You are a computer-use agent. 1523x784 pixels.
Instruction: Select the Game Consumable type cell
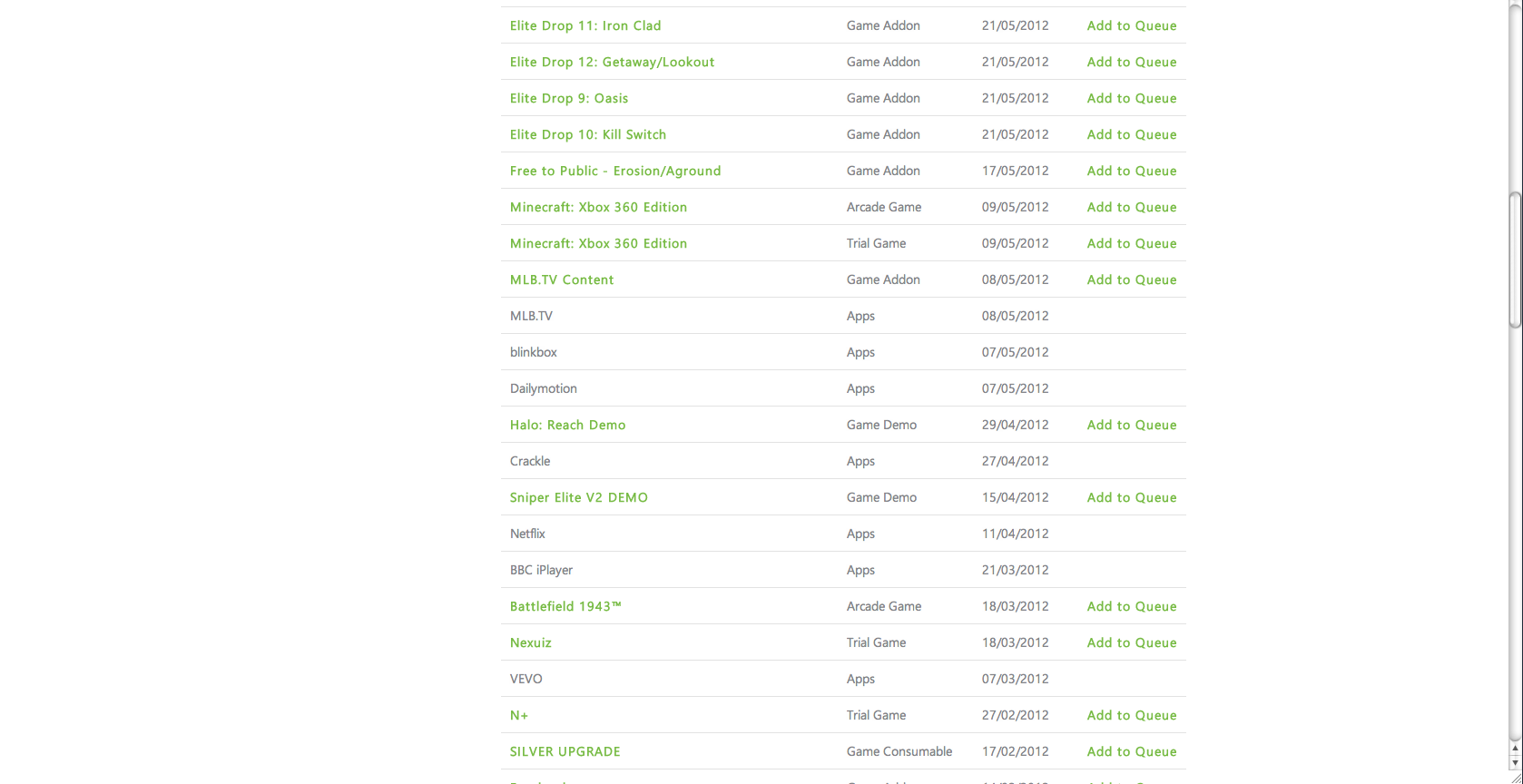pos(899,751)
